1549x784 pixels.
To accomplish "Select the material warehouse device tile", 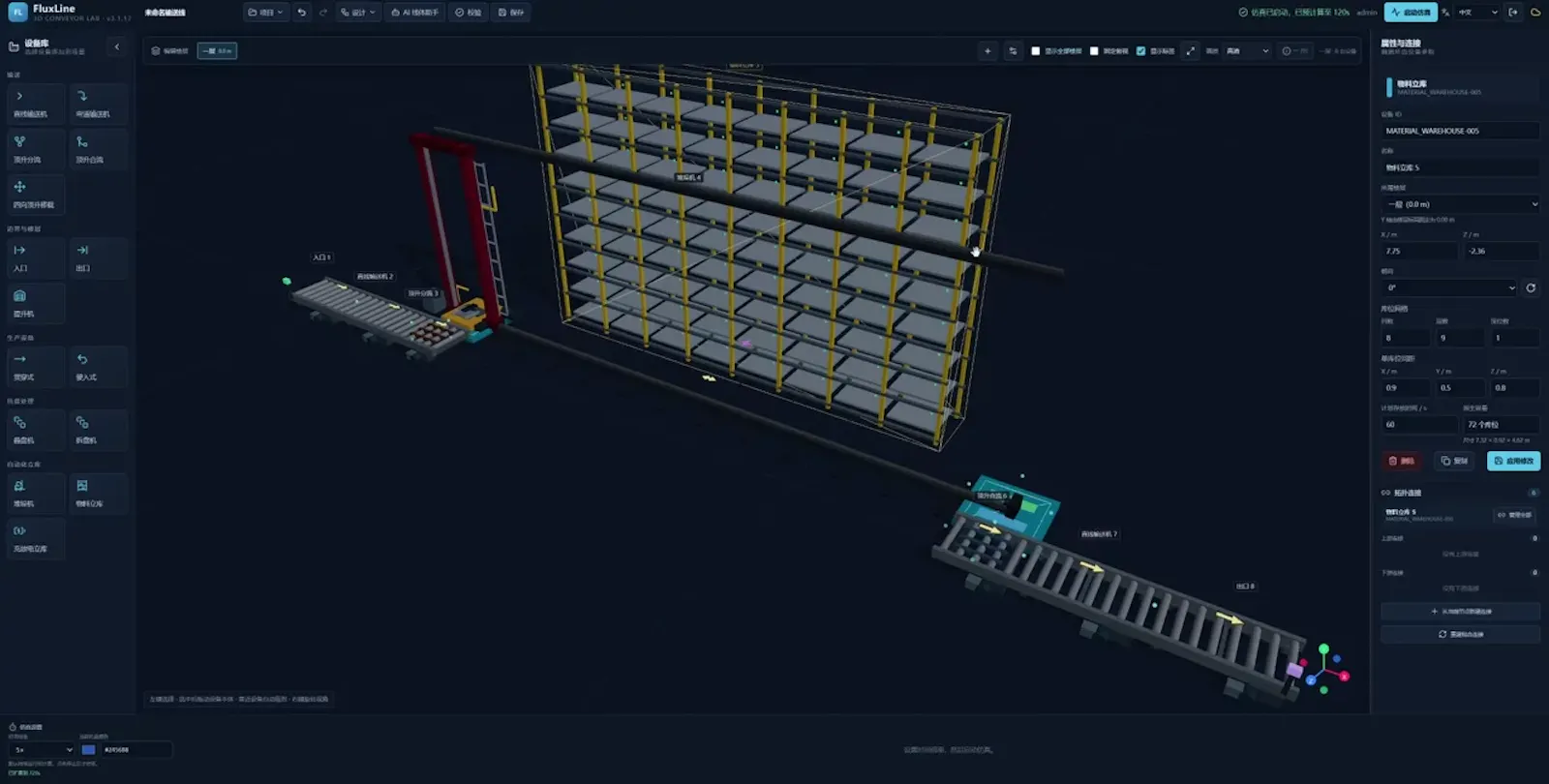I will (99, 493).
